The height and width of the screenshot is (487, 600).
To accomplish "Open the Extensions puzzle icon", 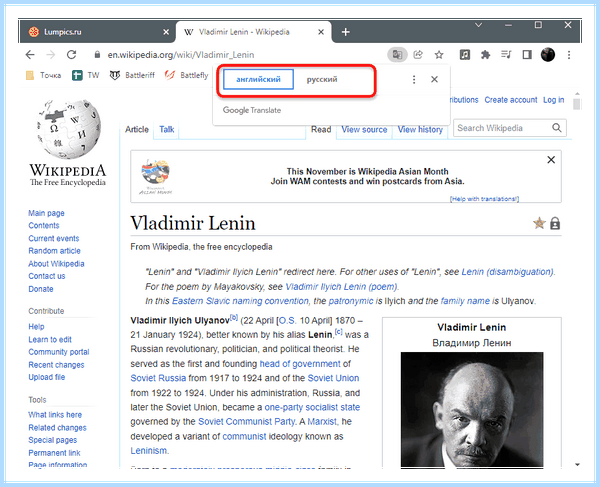I will pyautogui.click(x=485, y=55).
